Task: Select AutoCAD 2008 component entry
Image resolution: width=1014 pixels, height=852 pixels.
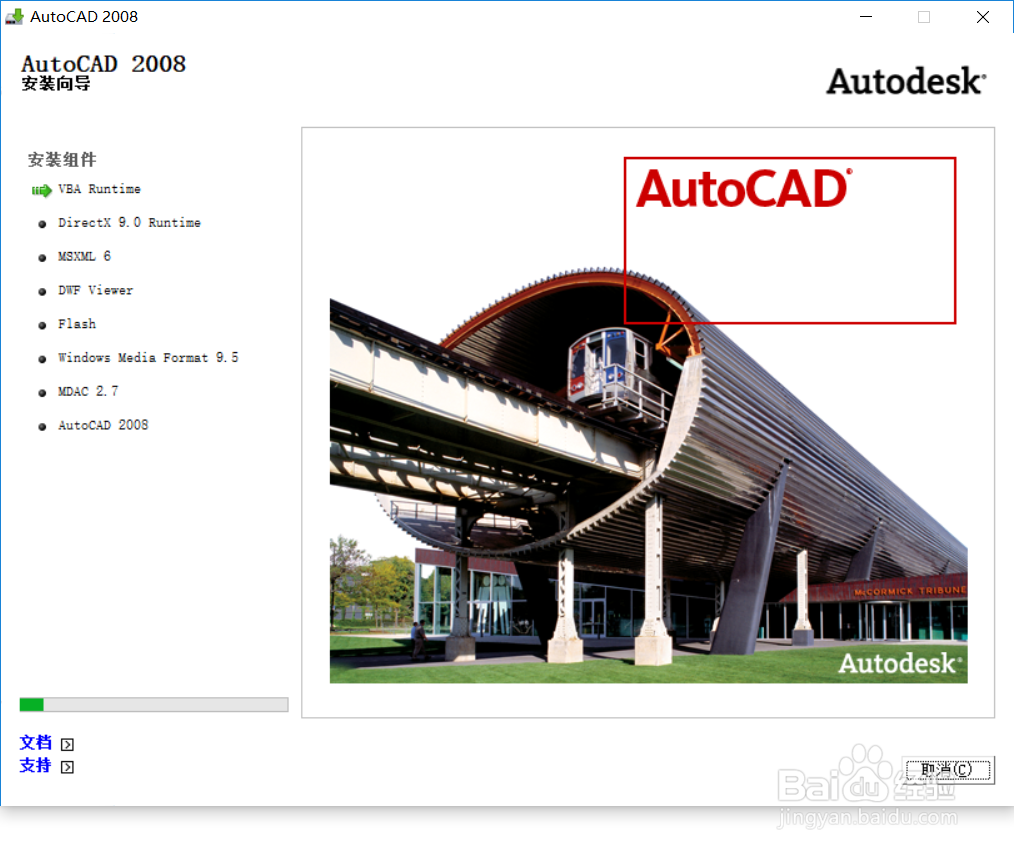Action: point(103,425)
